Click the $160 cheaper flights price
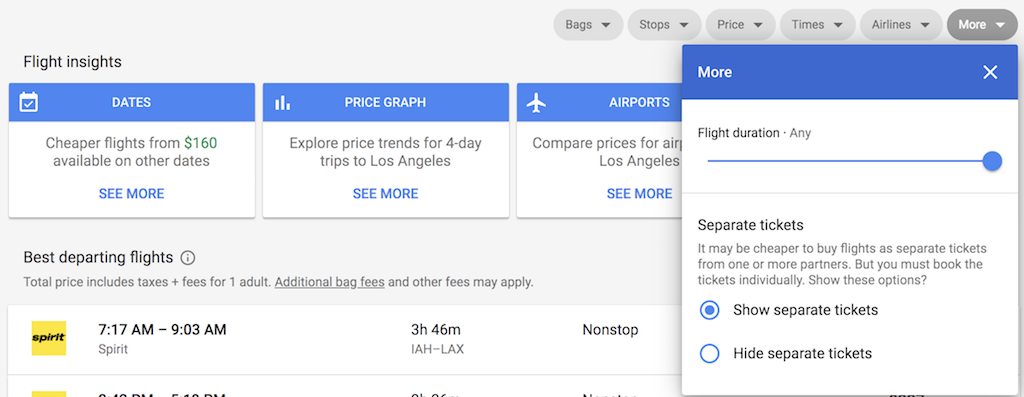The width and height of the screenshot is (1024, 397). click(200, 143)
